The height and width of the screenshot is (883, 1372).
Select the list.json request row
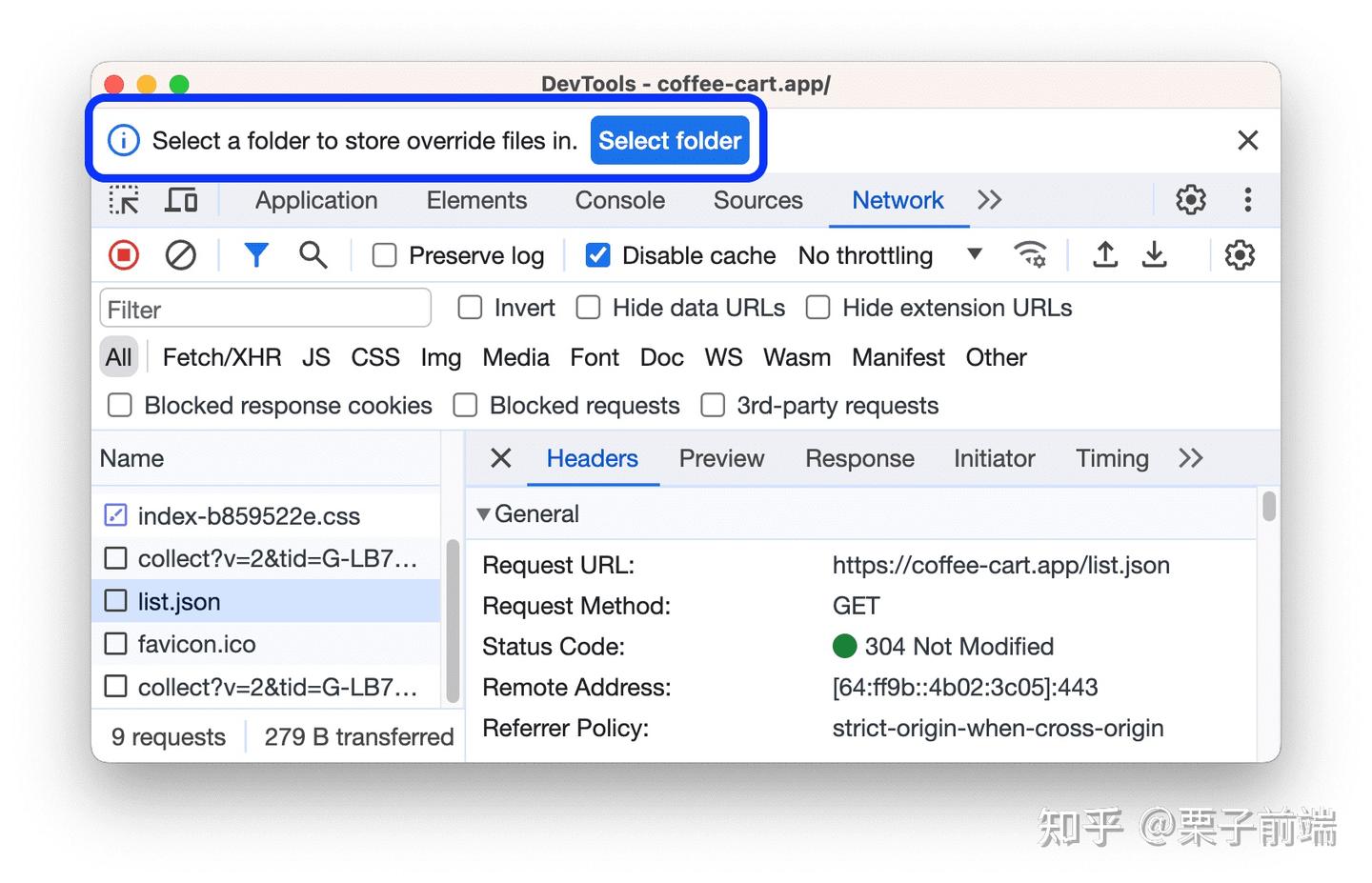coord(266,601)
